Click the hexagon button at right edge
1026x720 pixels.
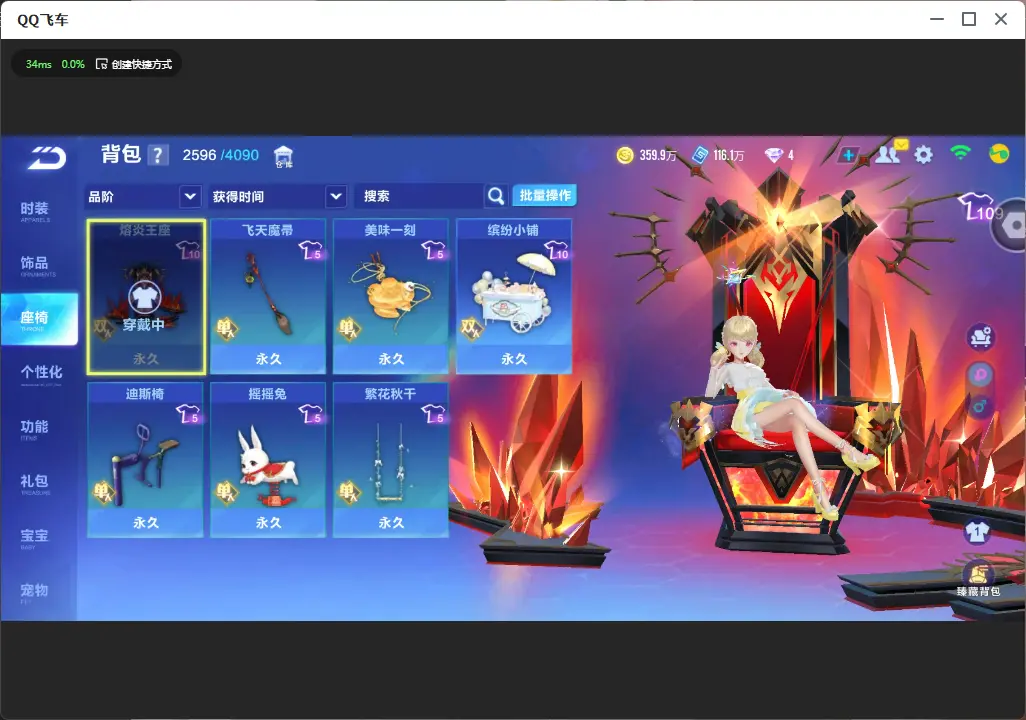coord(1011,226)
